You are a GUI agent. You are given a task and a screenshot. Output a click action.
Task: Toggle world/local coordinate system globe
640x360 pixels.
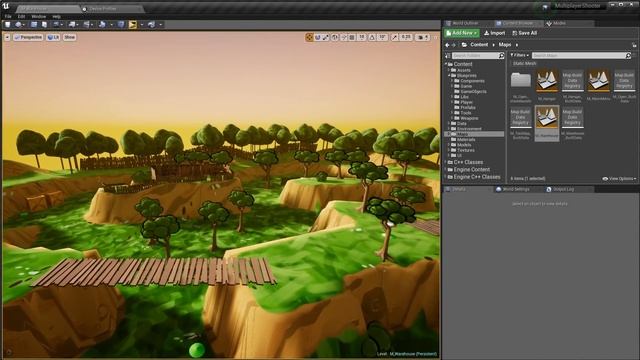click(335, 37)
